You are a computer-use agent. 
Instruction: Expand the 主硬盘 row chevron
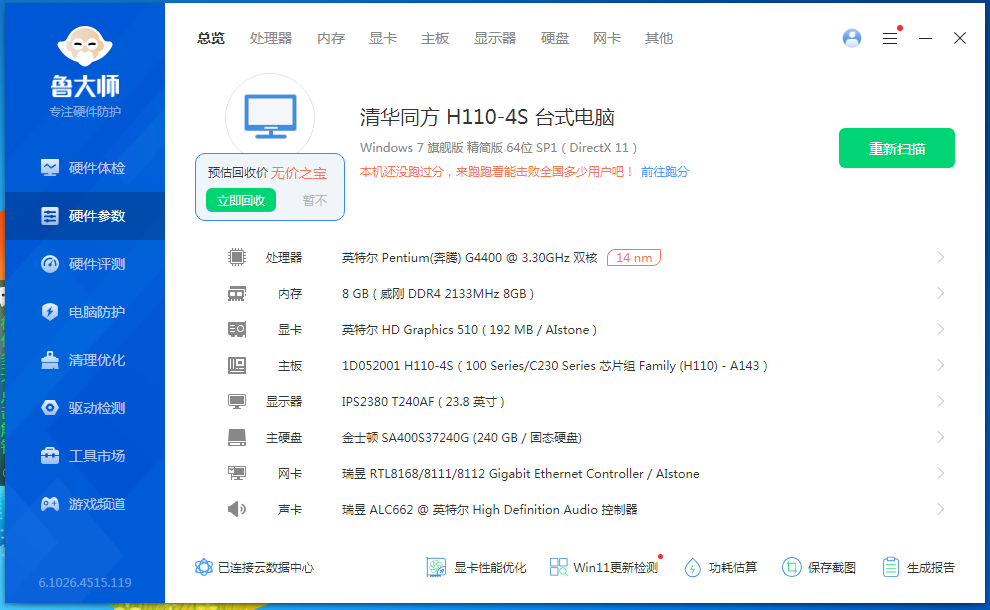pyautogui.click(x=940, y=438)
